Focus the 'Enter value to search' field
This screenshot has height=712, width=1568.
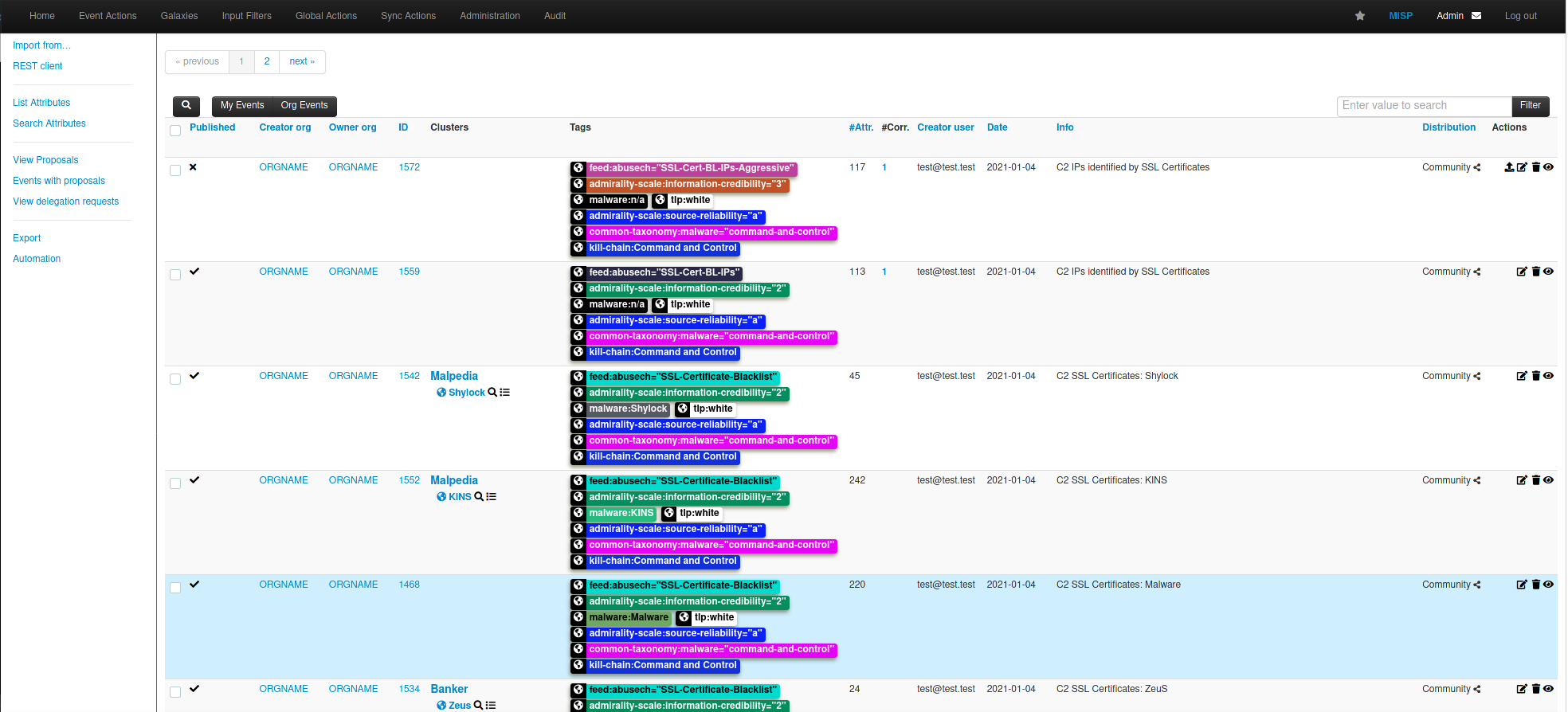[x=1425, y=106]
